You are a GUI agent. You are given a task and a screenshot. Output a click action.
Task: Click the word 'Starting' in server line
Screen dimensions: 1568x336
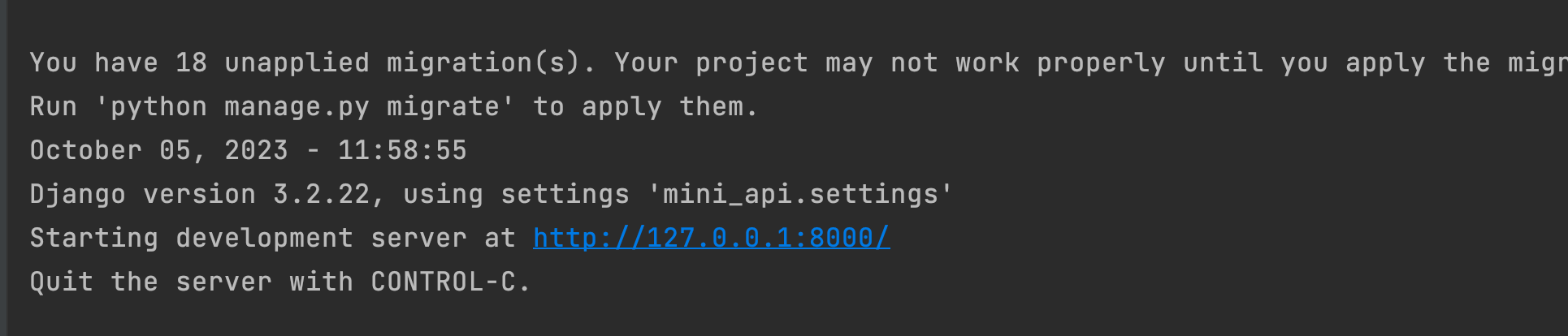pyautogui.click(x=93, y=238)
